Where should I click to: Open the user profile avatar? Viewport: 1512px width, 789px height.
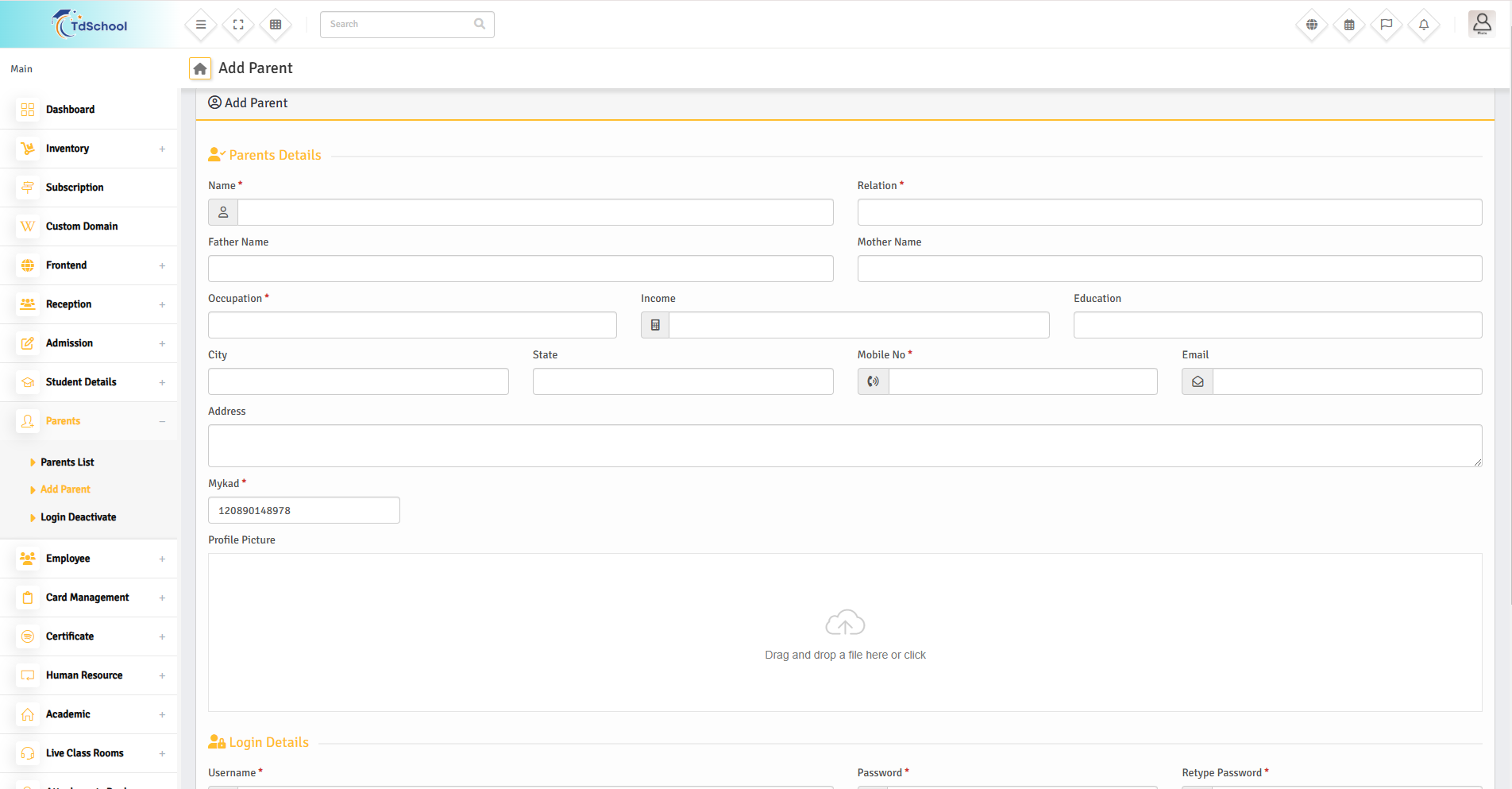1482,24
